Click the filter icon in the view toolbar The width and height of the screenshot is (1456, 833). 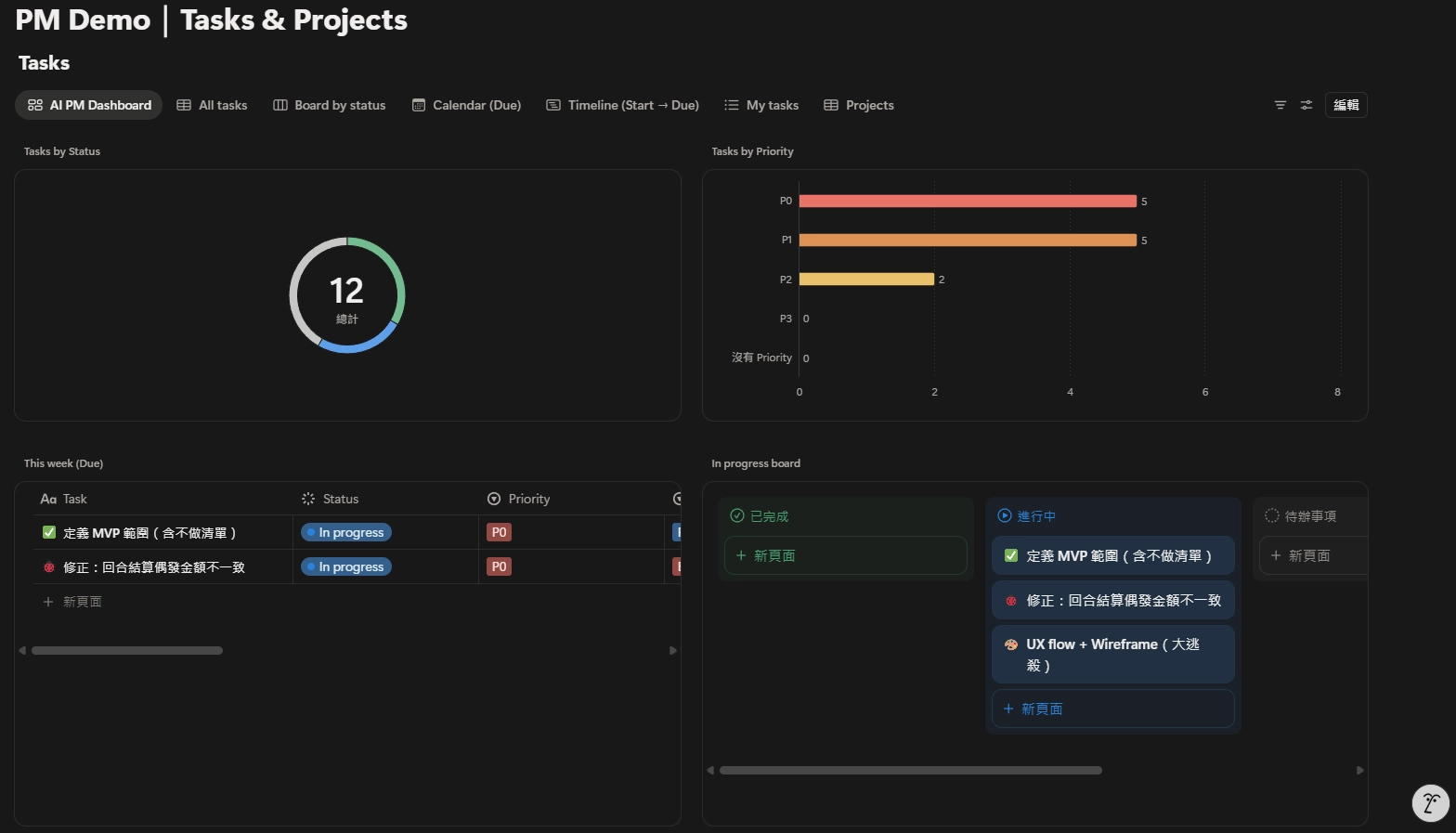pyautogui.click(x=1280, y=105)
